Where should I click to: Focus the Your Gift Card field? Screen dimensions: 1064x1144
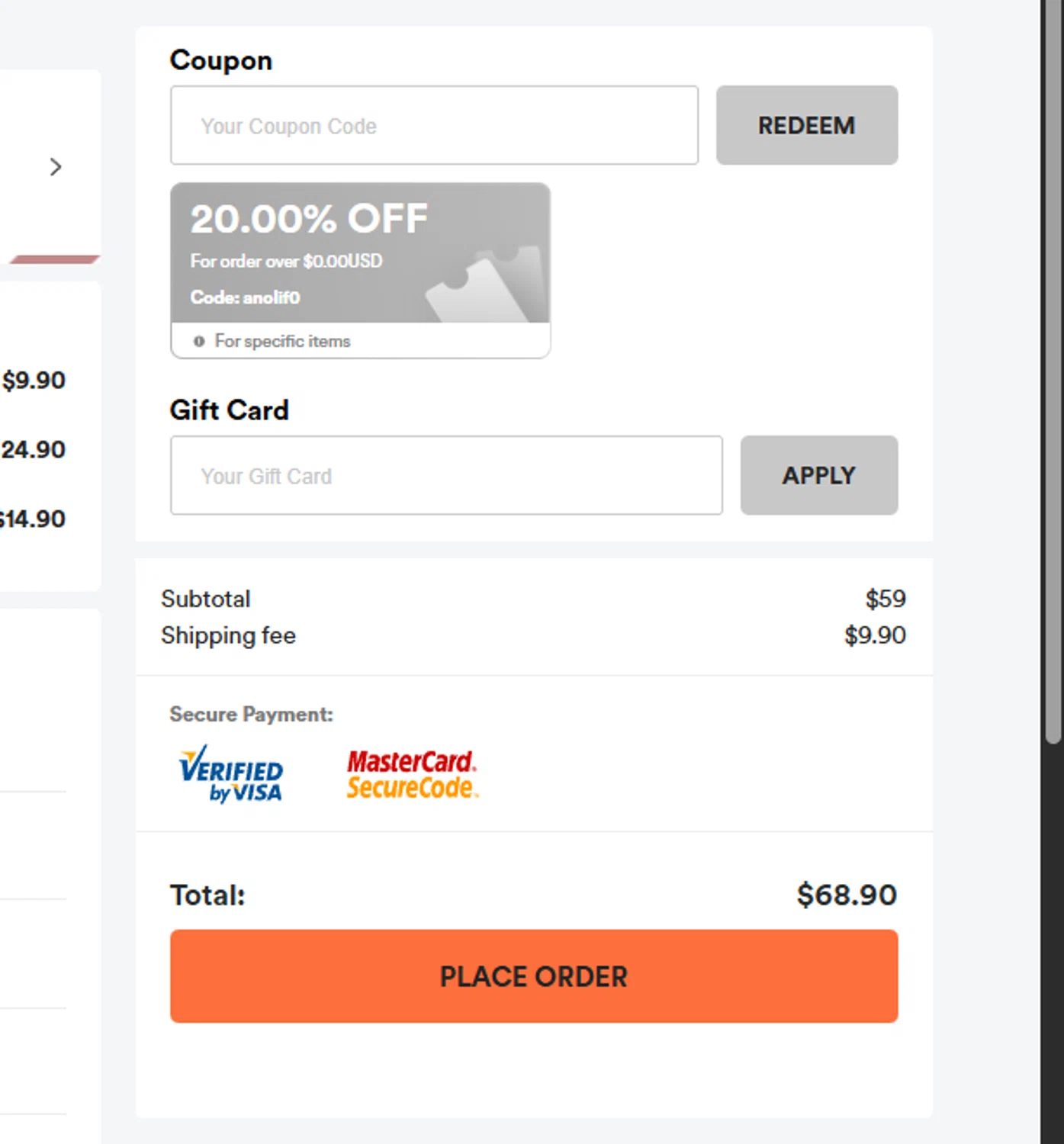tap(445, 476)
